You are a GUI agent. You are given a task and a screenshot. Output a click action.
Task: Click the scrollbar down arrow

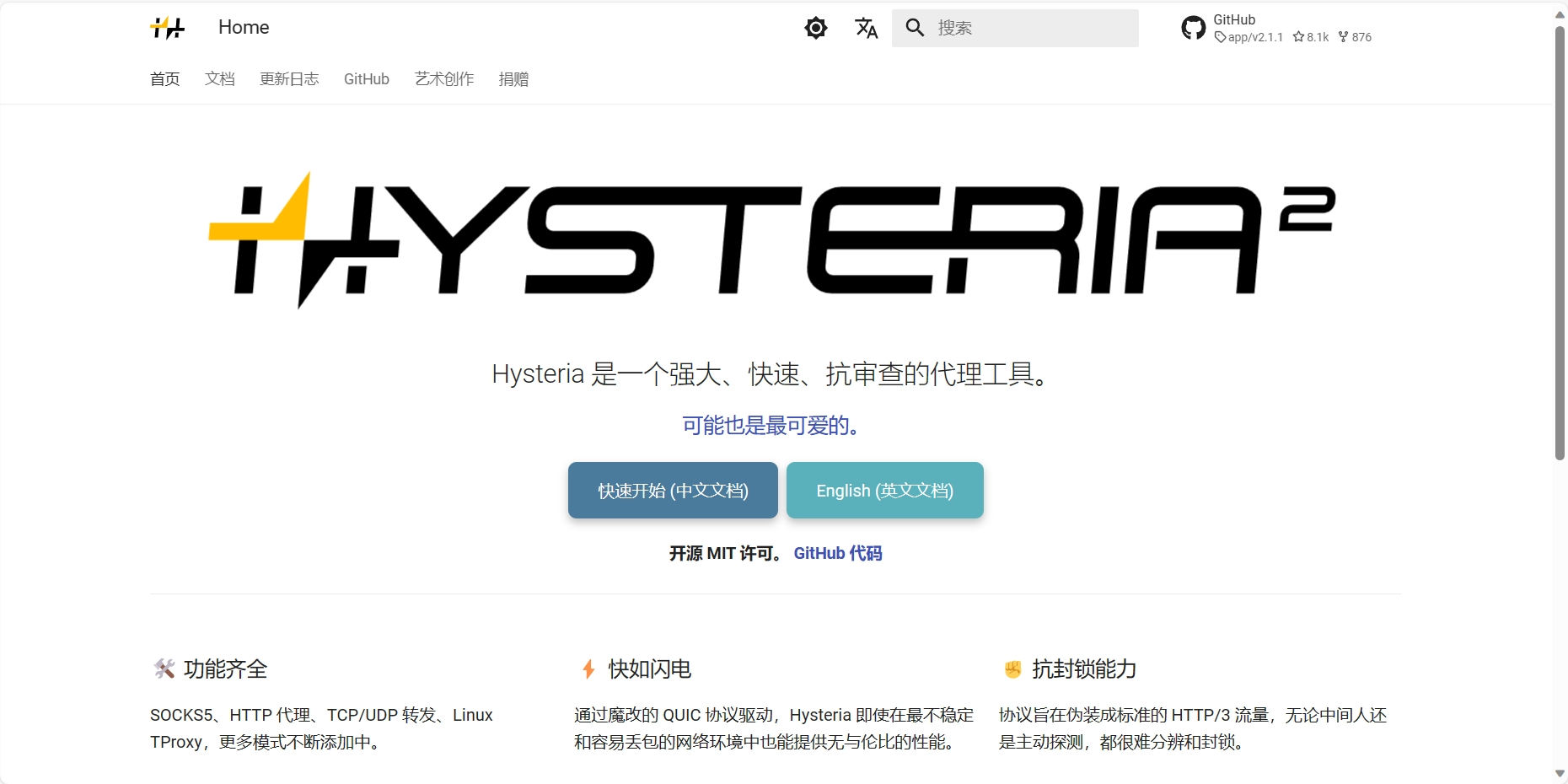[1560, 773]
